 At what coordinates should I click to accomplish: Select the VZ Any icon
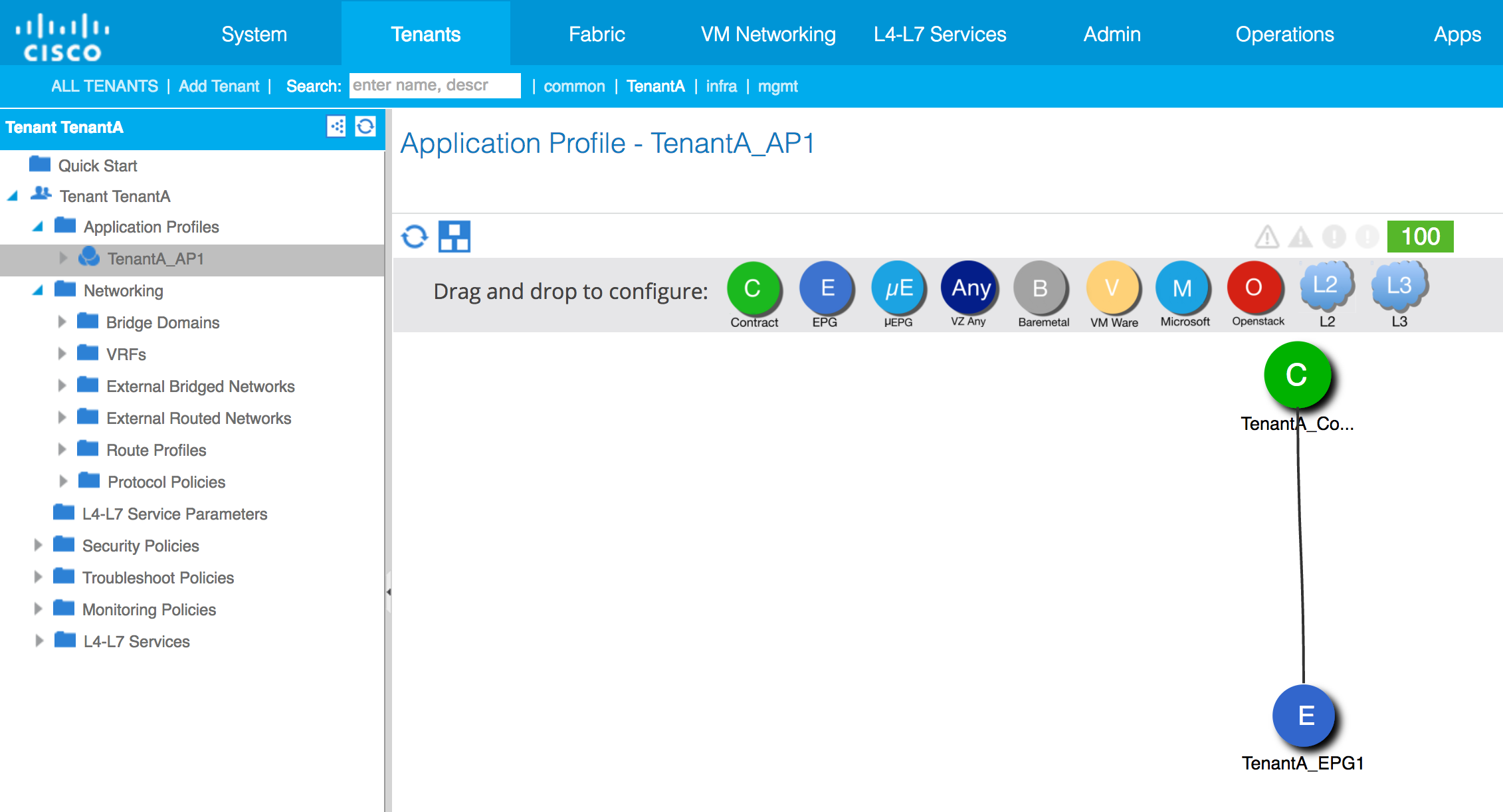(970, 288)
